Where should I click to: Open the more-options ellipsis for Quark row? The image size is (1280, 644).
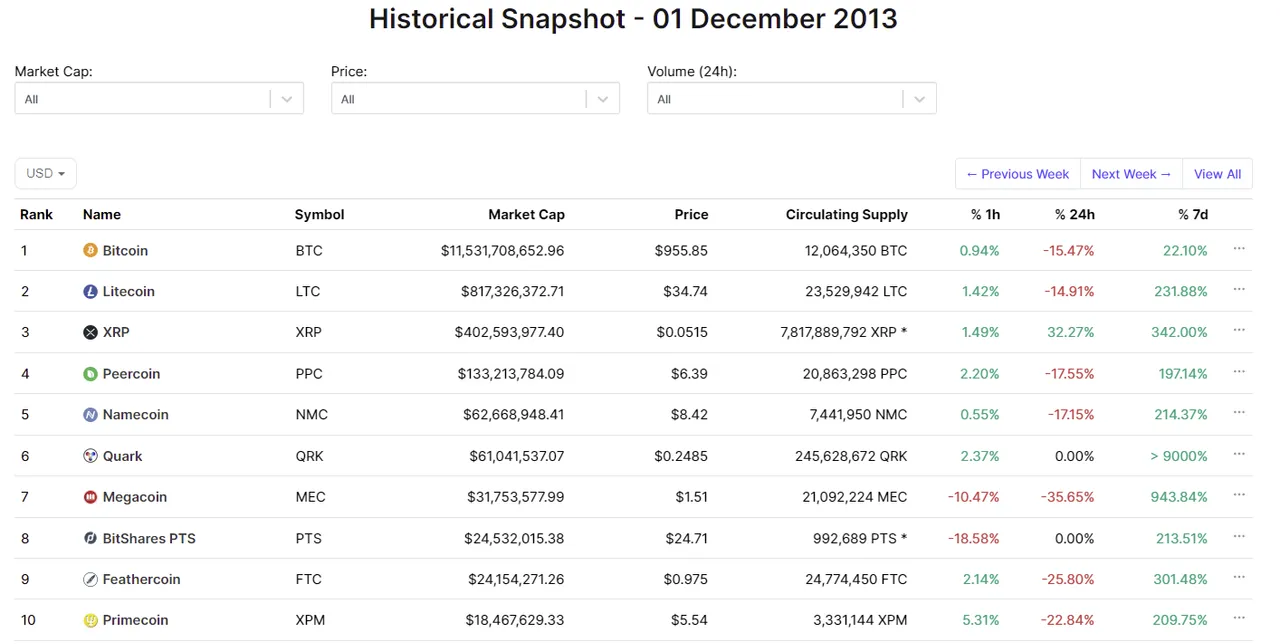1239,454
